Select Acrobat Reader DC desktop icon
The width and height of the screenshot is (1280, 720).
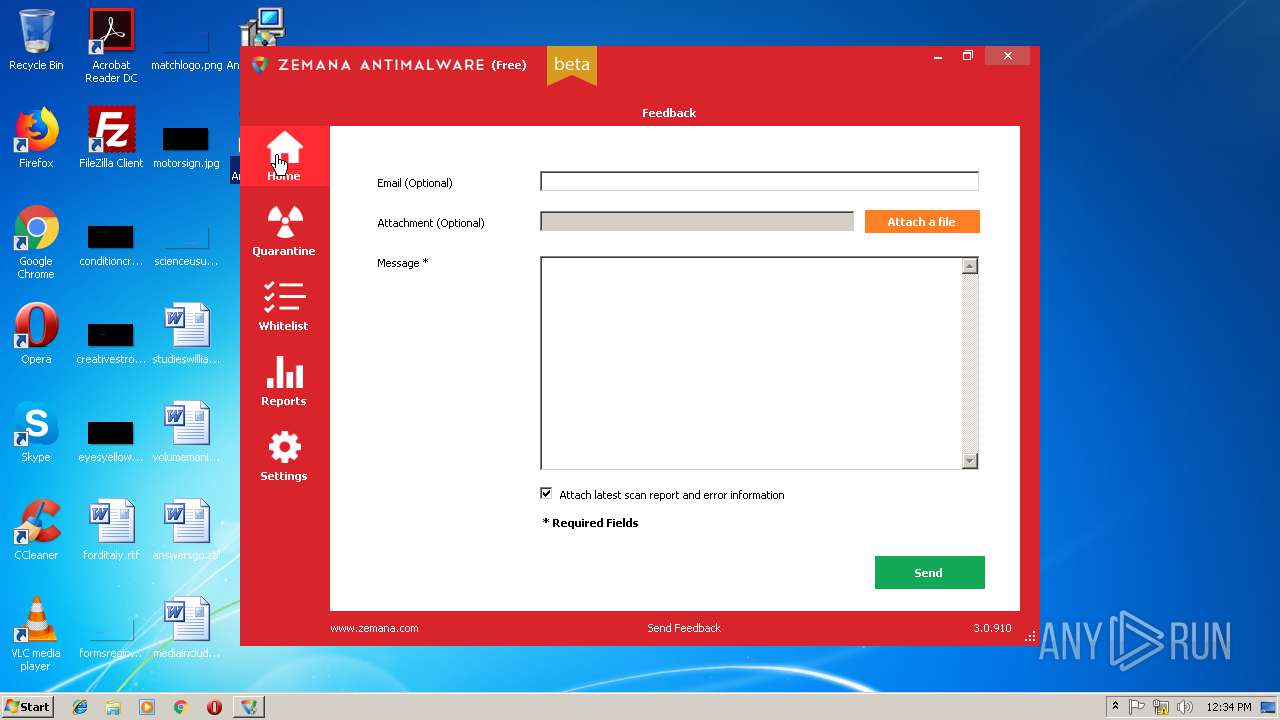111,46
